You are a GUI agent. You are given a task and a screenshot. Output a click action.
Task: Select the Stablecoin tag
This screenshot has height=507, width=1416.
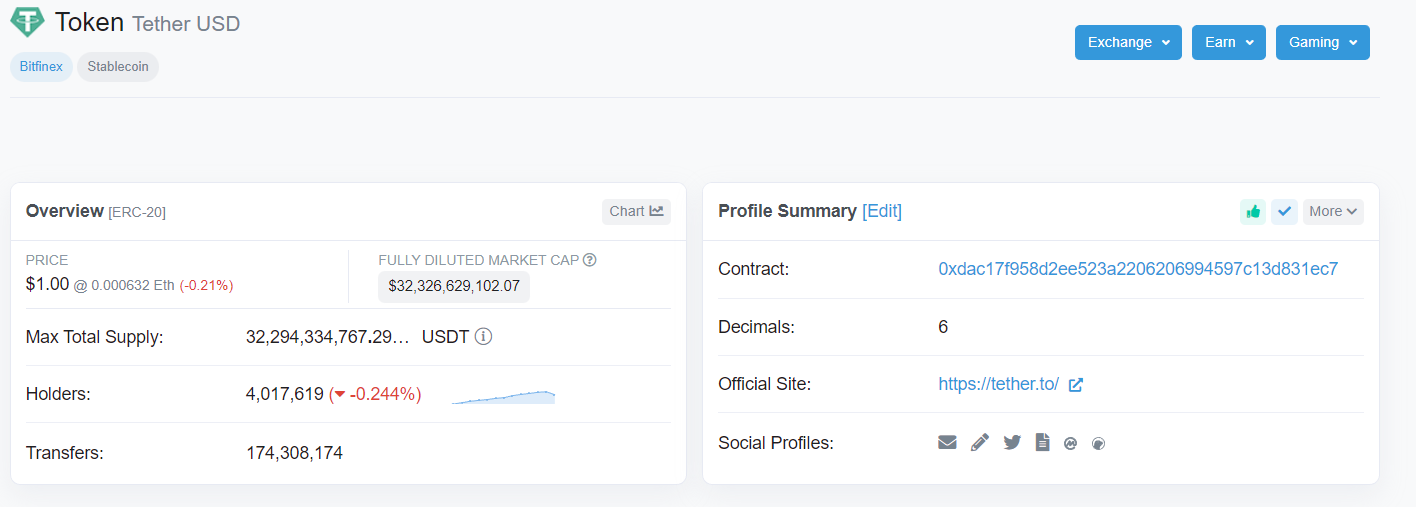pyautogui.click(x=118, y=67)
